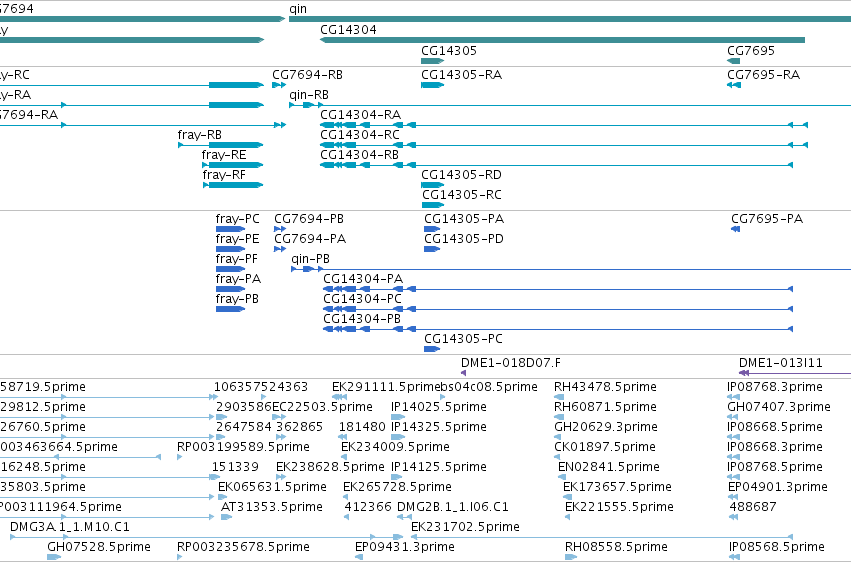
Task: Click the AT31353.5prime EST
Action: [x=226, y=517]
